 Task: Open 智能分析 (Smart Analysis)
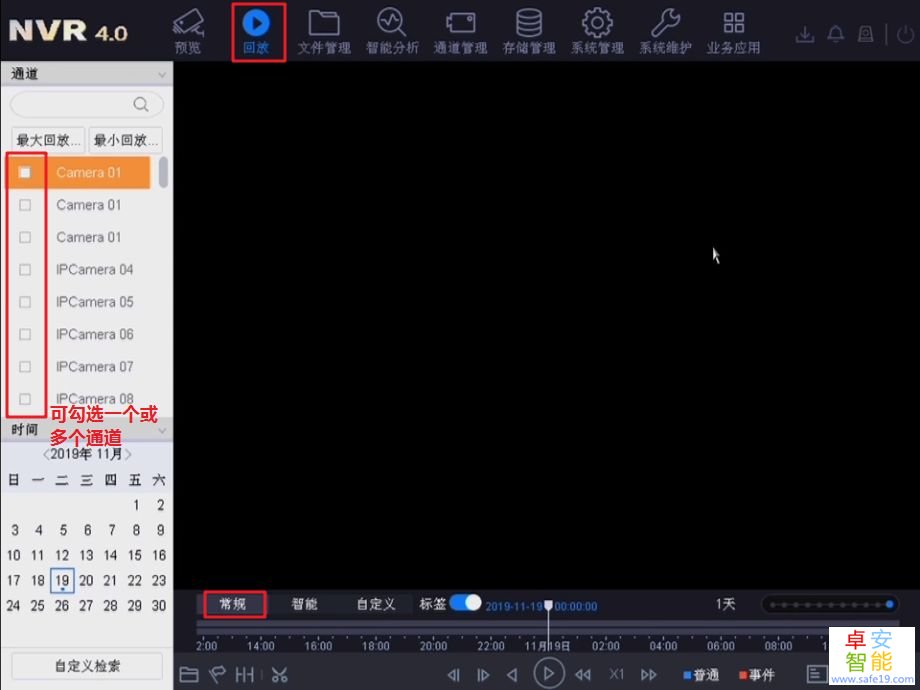[392, 30]
